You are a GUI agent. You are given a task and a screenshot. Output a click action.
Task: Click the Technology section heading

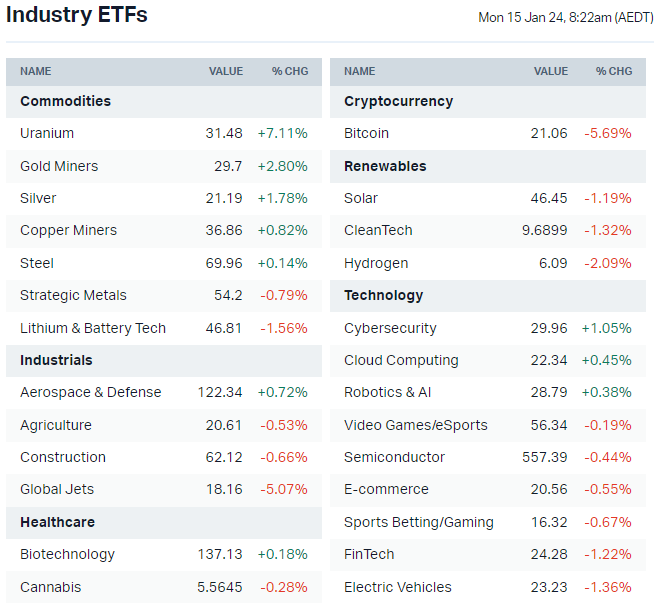coord(383,295)
